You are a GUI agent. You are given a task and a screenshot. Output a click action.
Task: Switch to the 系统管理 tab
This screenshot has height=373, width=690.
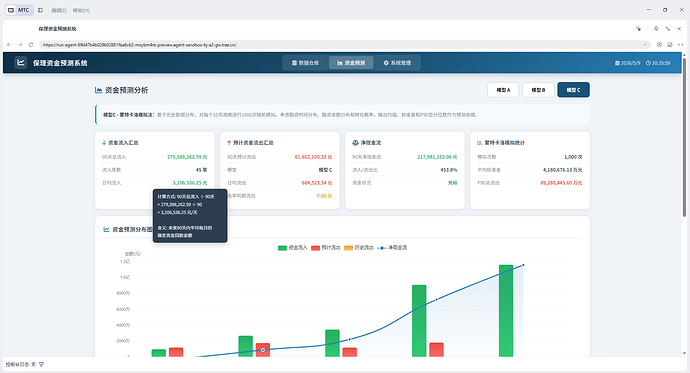tap(397, 63)
